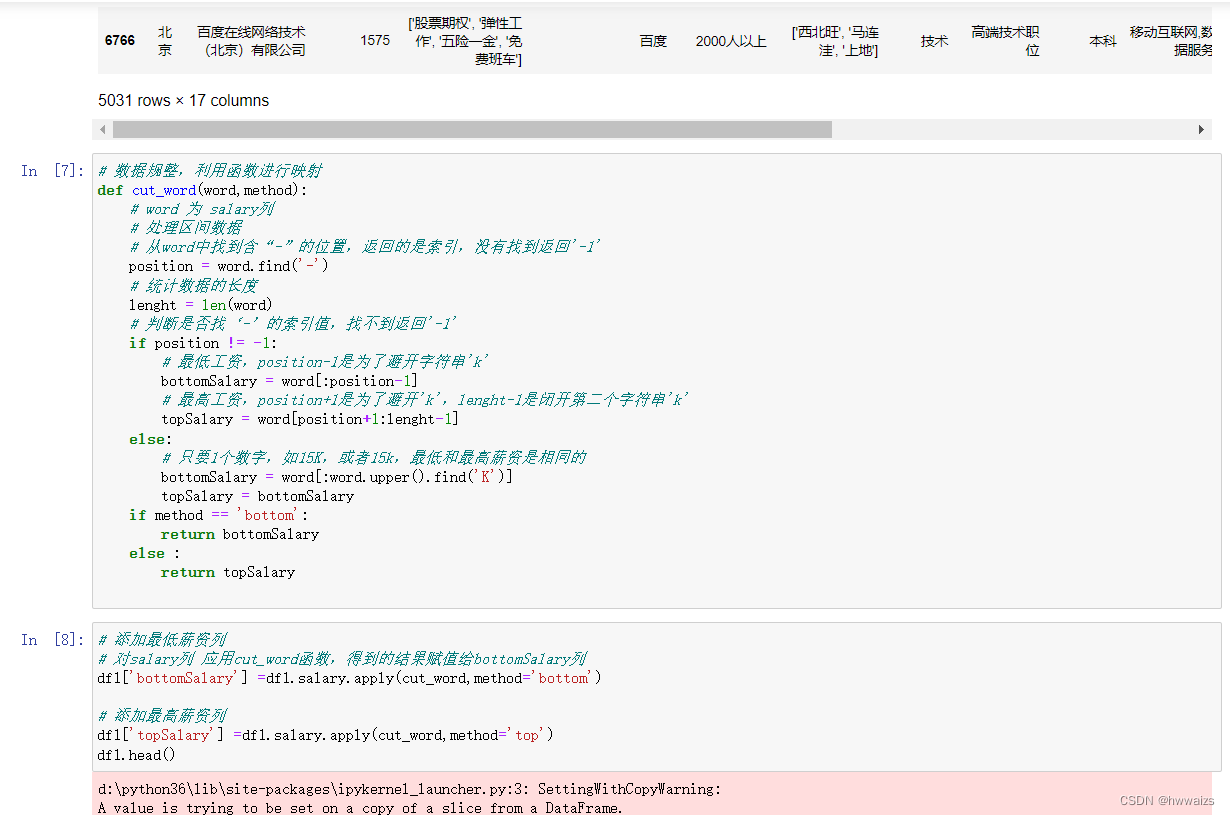
Task: Click the 1575 value cell
Action: coord(375,41)
